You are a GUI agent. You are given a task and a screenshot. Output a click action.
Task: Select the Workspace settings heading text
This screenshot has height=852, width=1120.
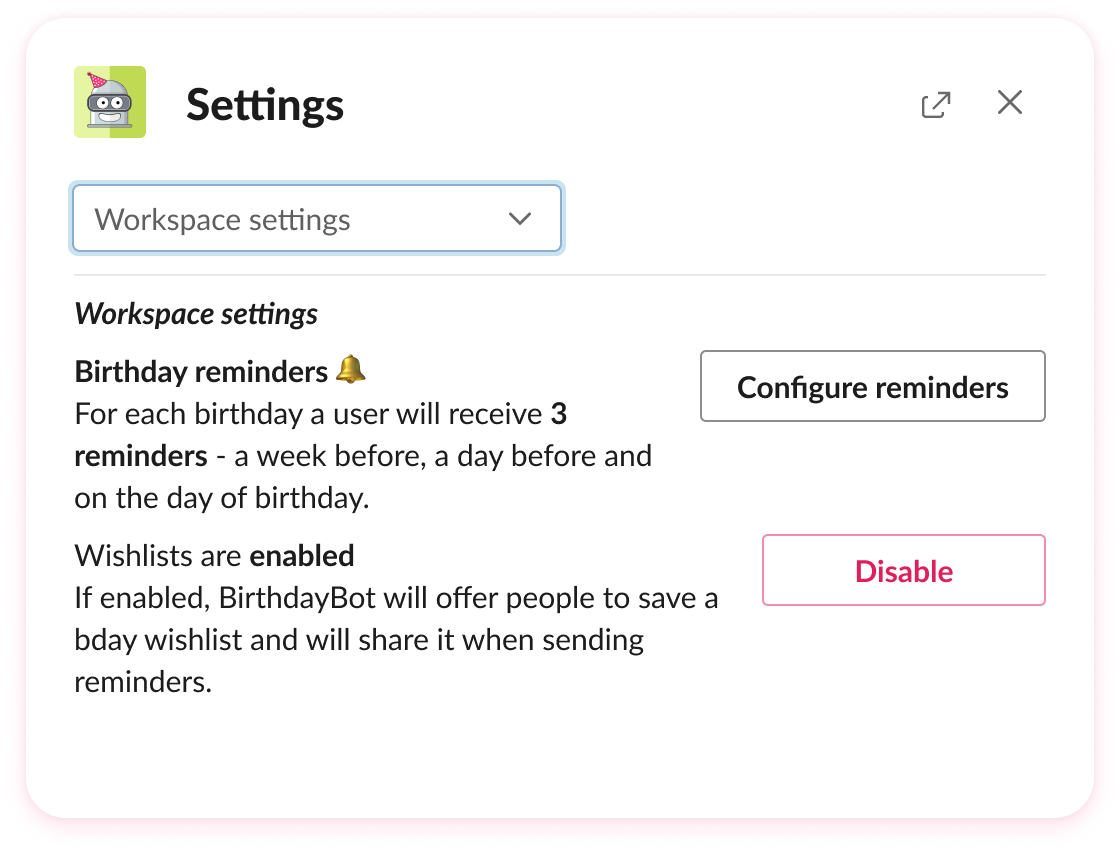[195, 313]
